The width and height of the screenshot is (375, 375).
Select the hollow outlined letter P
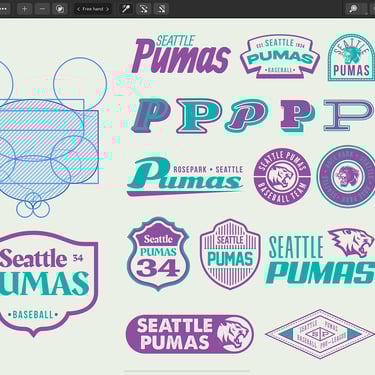(349, 115)
